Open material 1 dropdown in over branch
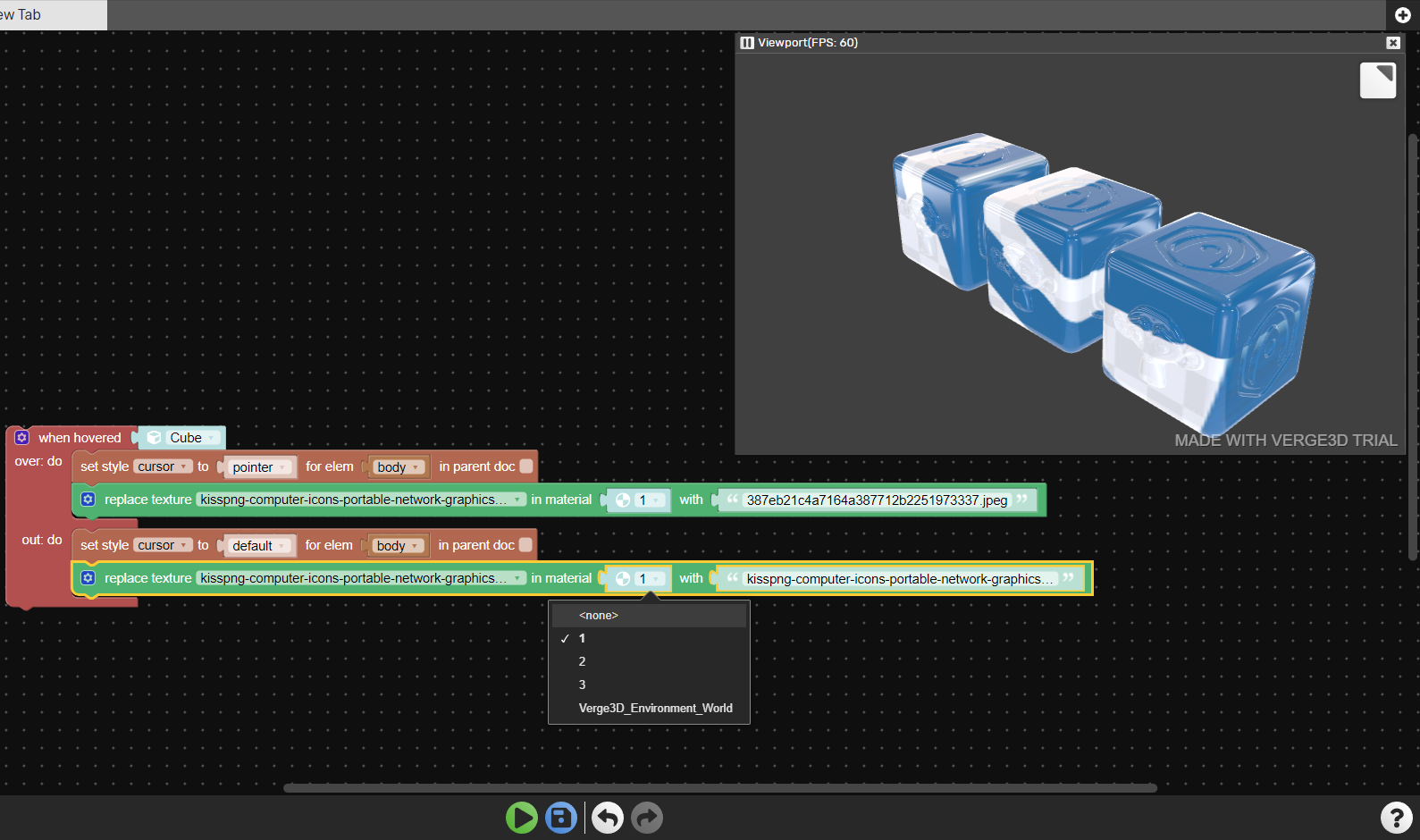This screenshot has width=1420, height=840. click(651, 500)
